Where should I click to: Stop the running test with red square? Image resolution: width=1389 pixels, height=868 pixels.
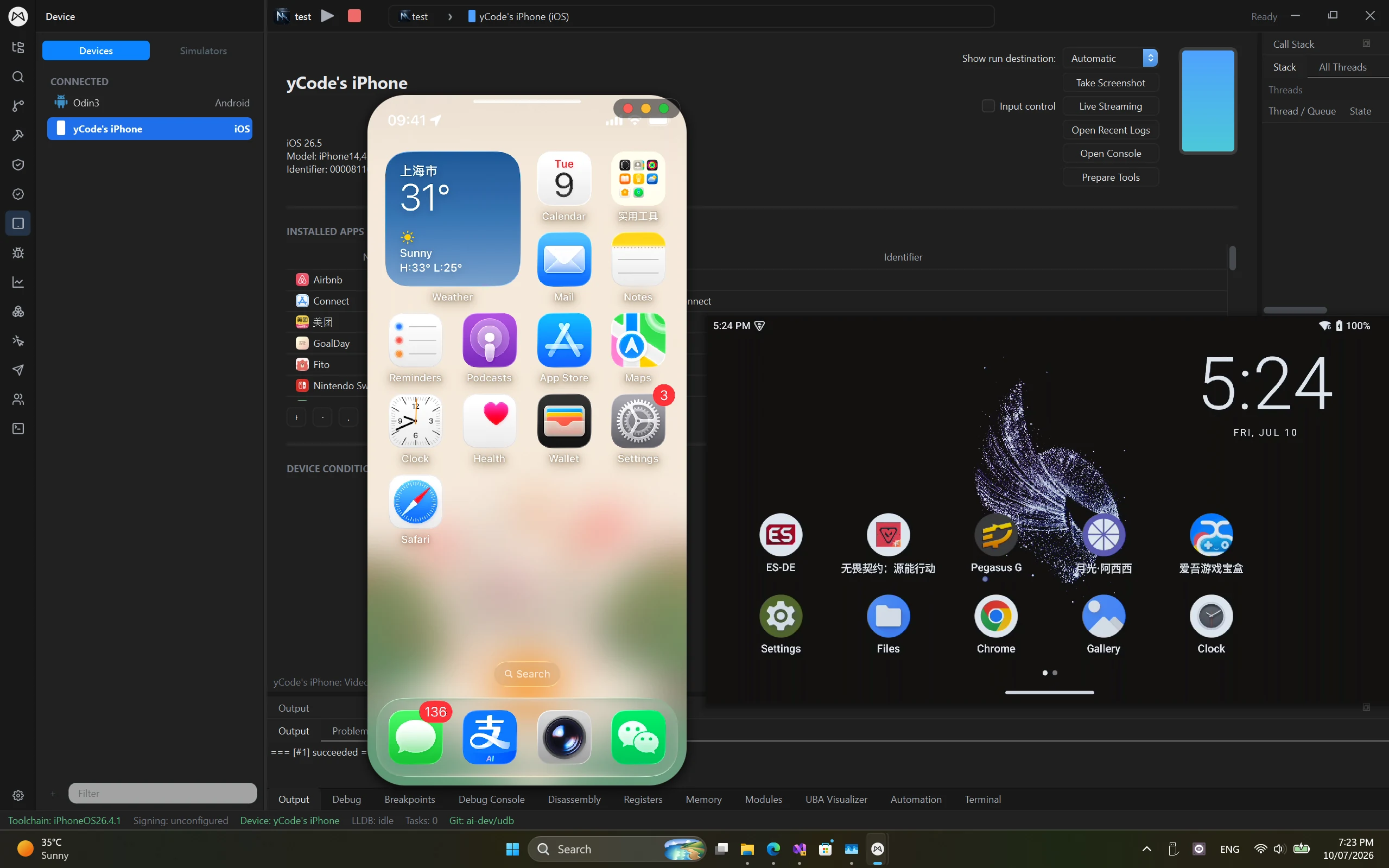[x=354, y=16]
